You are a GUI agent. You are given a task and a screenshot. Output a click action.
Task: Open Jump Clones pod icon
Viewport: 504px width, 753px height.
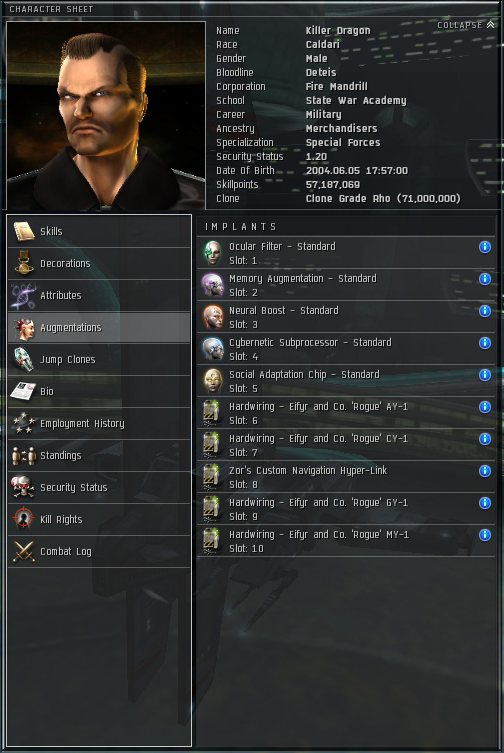[24, 359]
